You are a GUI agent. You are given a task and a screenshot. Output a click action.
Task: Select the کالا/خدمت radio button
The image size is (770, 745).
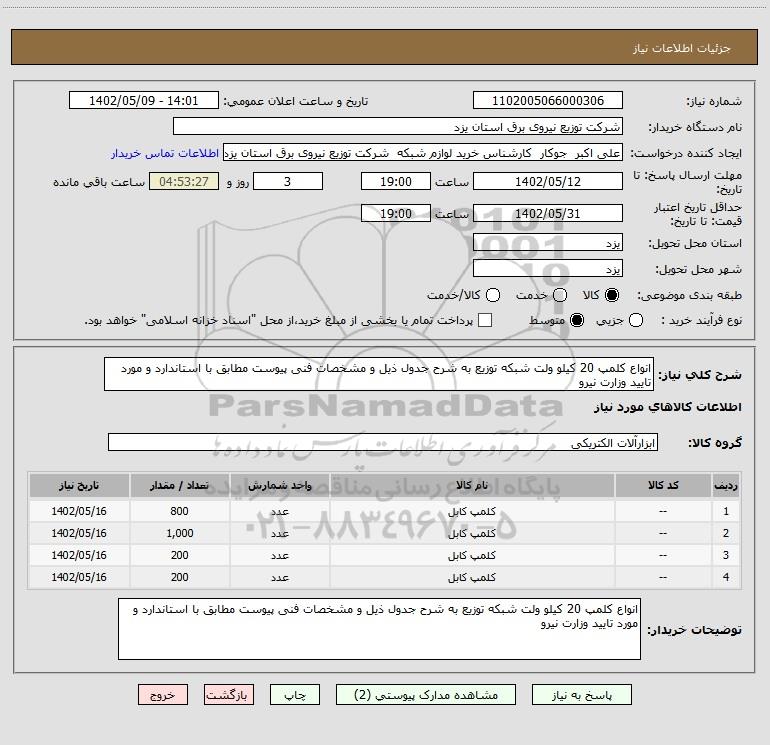pyautogui.click(x=493, y=295)
